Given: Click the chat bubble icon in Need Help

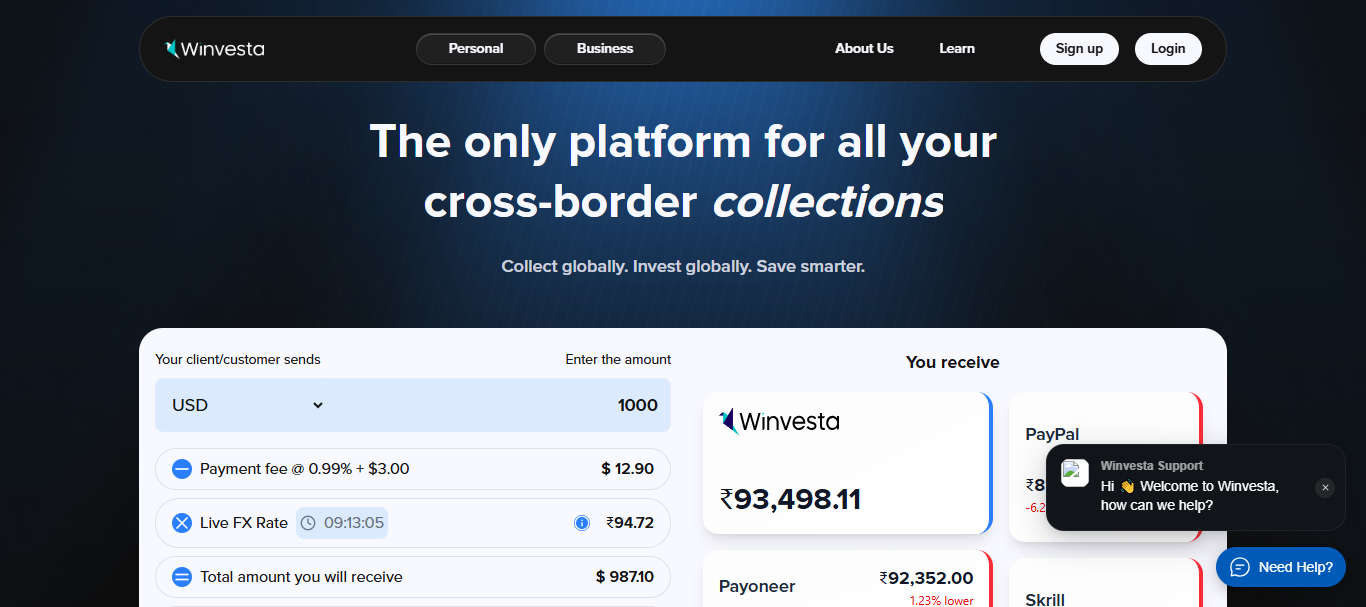Looking at the screenshot, I should coord(1240,567).
